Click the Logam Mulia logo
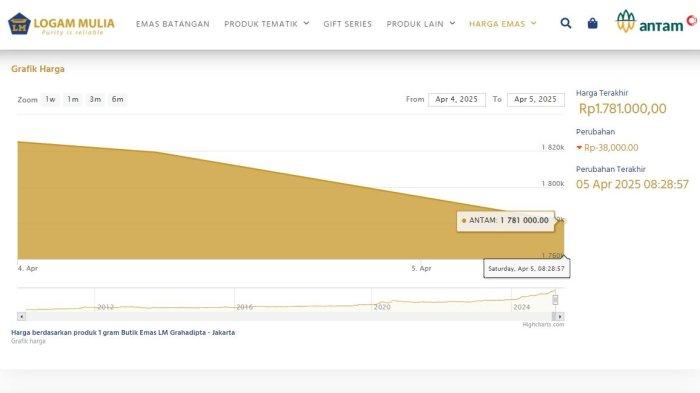700x393 pixels. pyautogui.click(x=62, y=24)
